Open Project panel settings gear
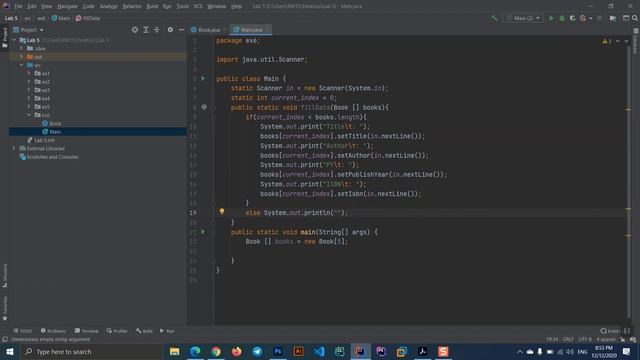Image resolution: width=640 pixels, height=360 pixels. (170, 30)
